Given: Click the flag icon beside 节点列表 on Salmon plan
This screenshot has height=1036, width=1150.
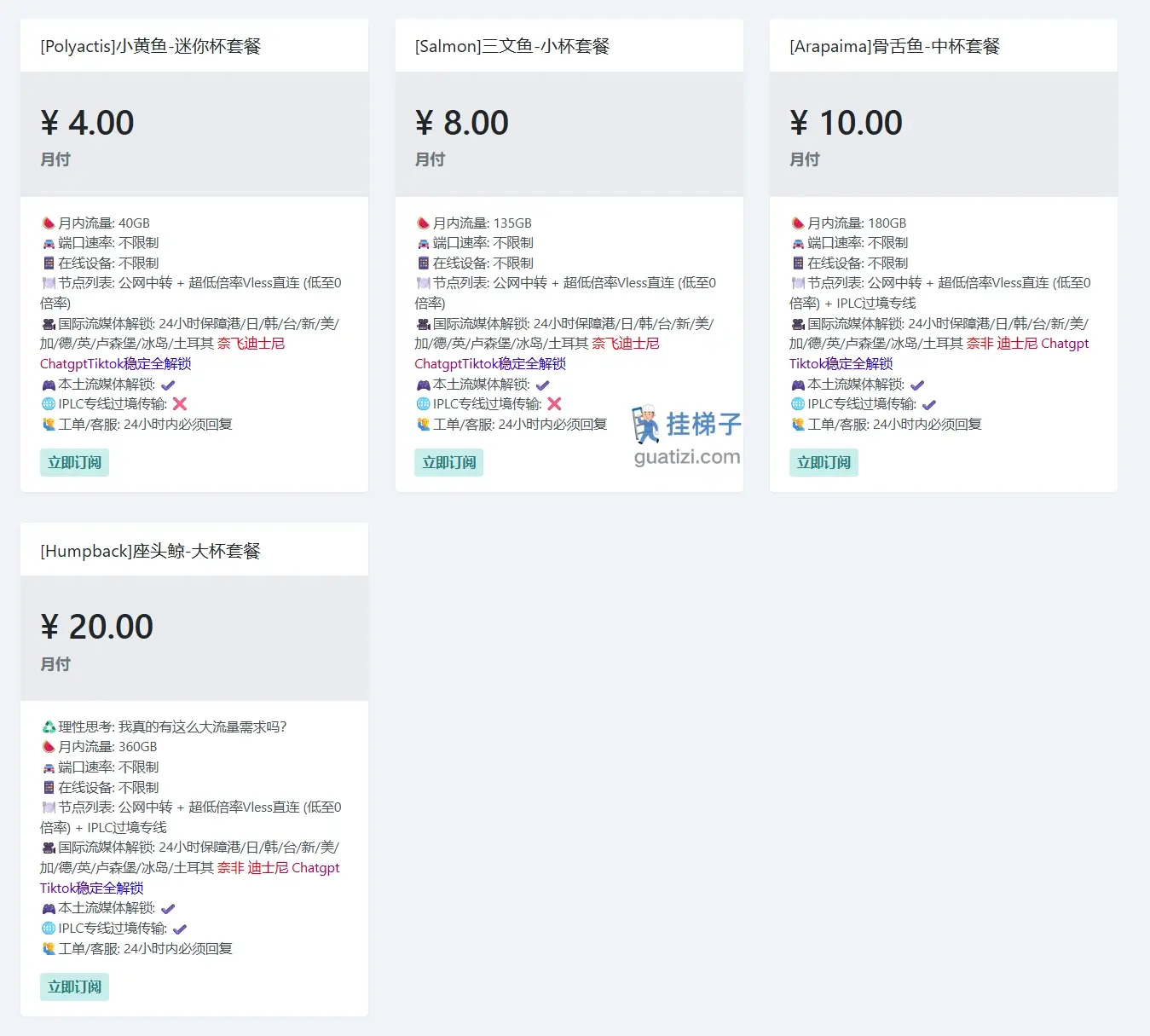Looking at the screenshot, I should (423, 282).
